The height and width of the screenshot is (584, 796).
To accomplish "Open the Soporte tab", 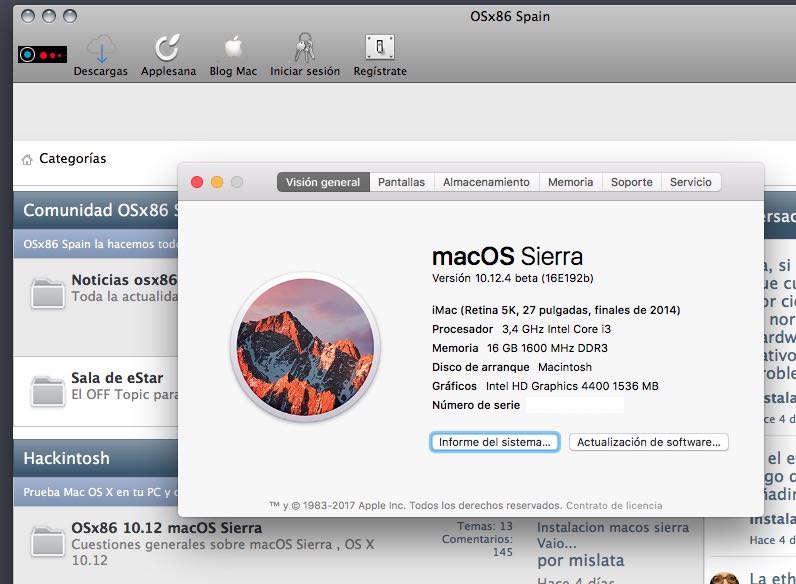I will 632,182.
